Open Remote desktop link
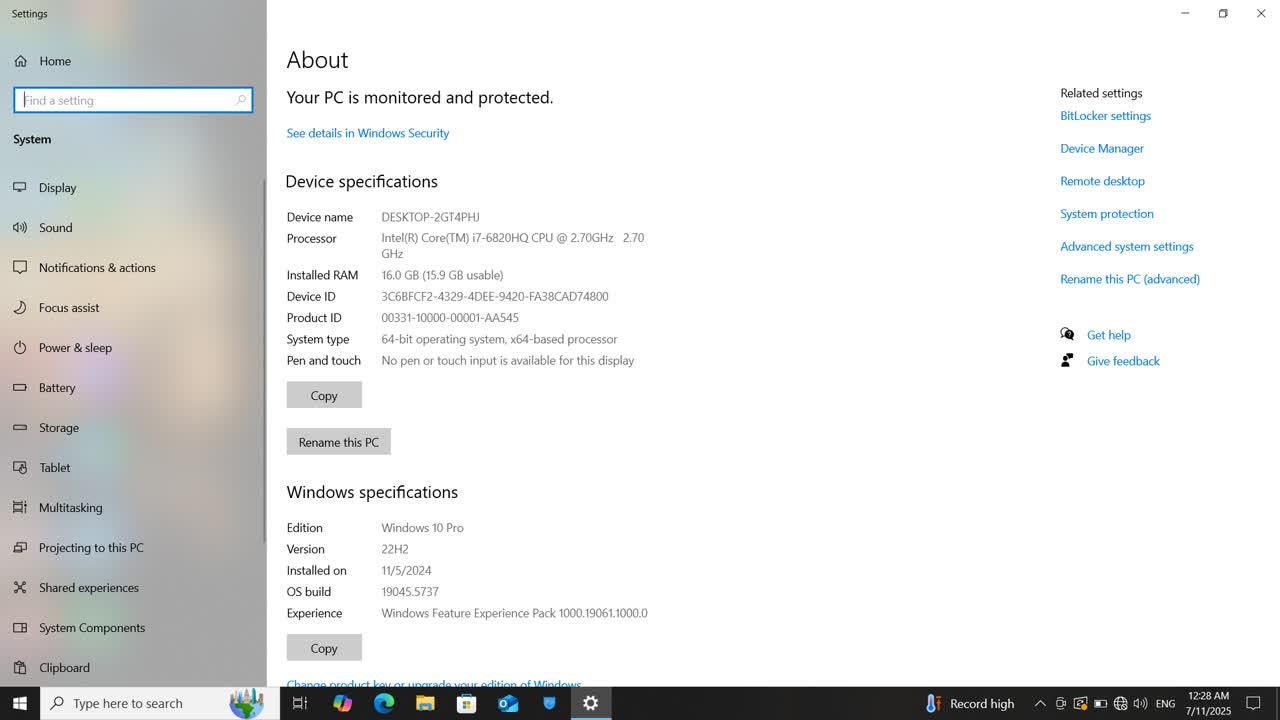This screenshot has width=1280, height=720. pos(1102,181)
